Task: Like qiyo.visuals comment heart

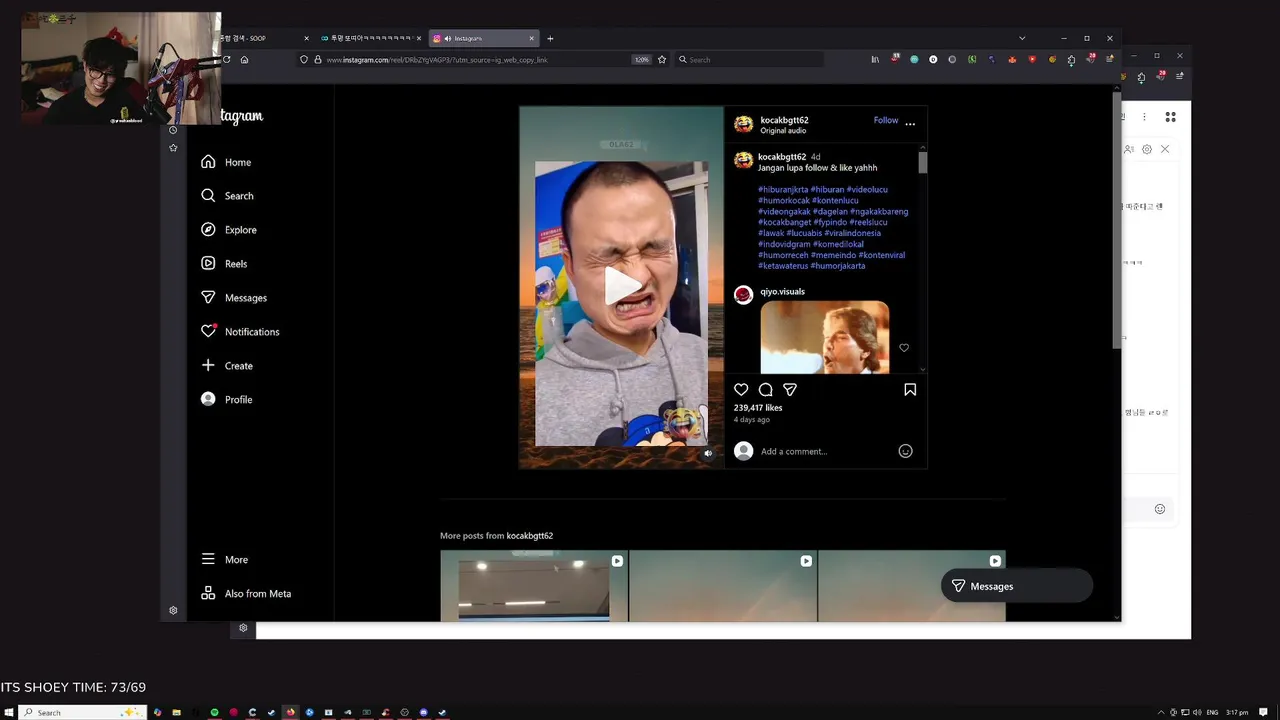Action: [x=904, y=348]
